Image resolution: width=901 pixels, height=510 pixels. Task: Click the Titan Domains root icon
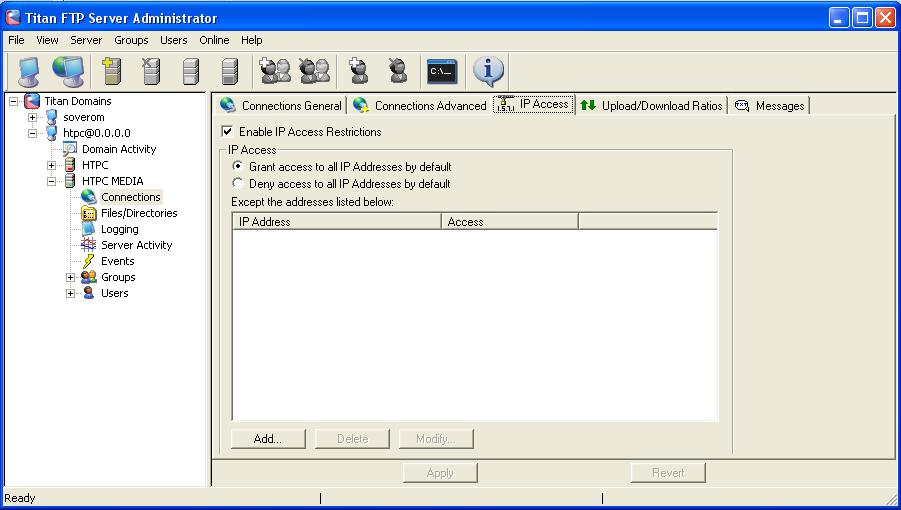click(32, 101)
